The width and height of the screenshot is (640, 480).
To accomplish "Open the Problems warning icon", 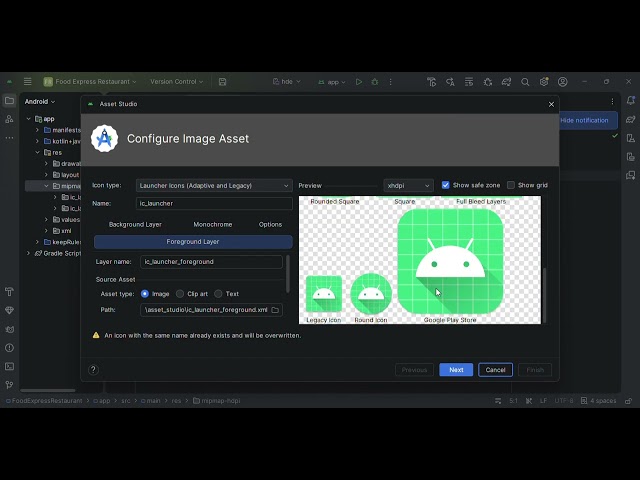I will tap(9, 348).
